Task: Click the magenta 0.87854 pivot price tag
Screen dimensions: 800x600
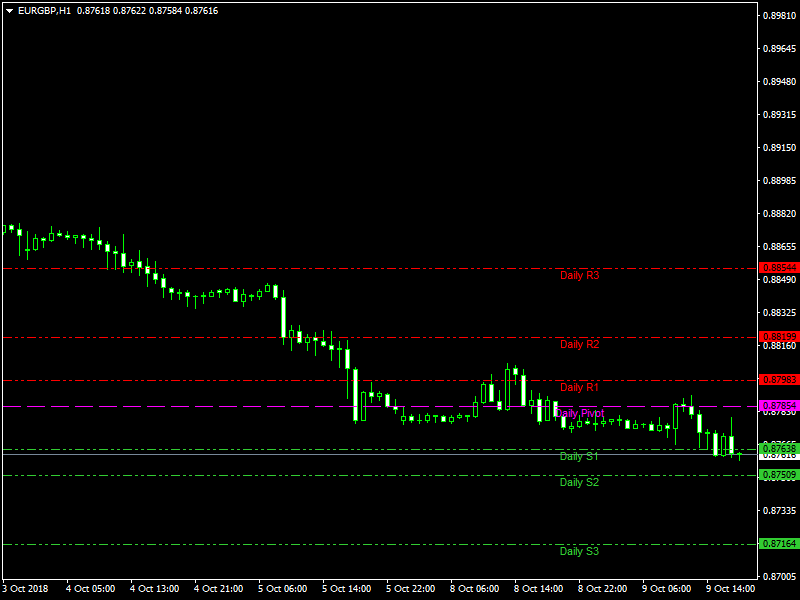Action: [780, 406]
